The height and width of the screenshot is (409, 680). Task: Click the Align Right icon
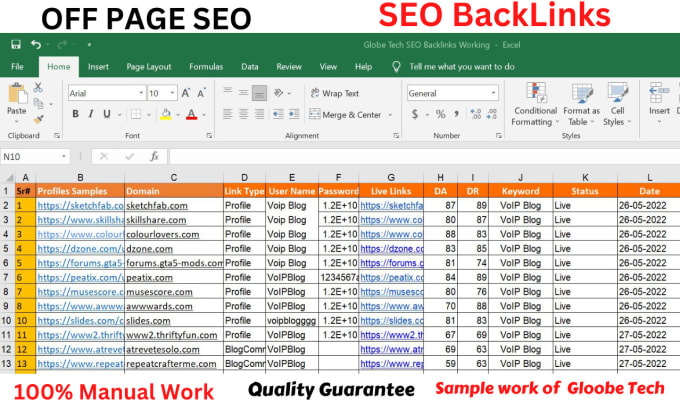click(259, 114)
